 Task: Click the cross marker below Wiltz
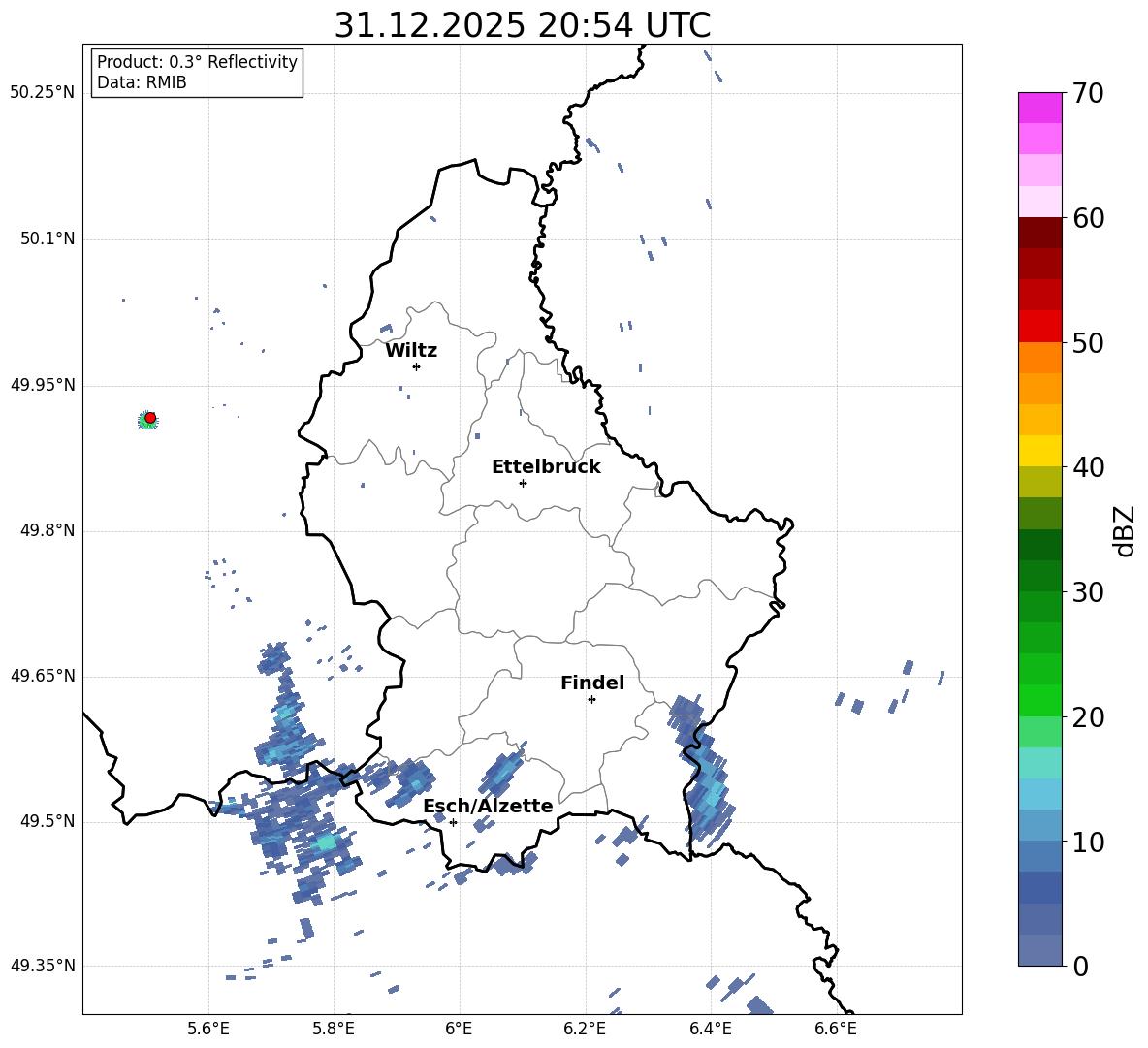pos(416,366)
